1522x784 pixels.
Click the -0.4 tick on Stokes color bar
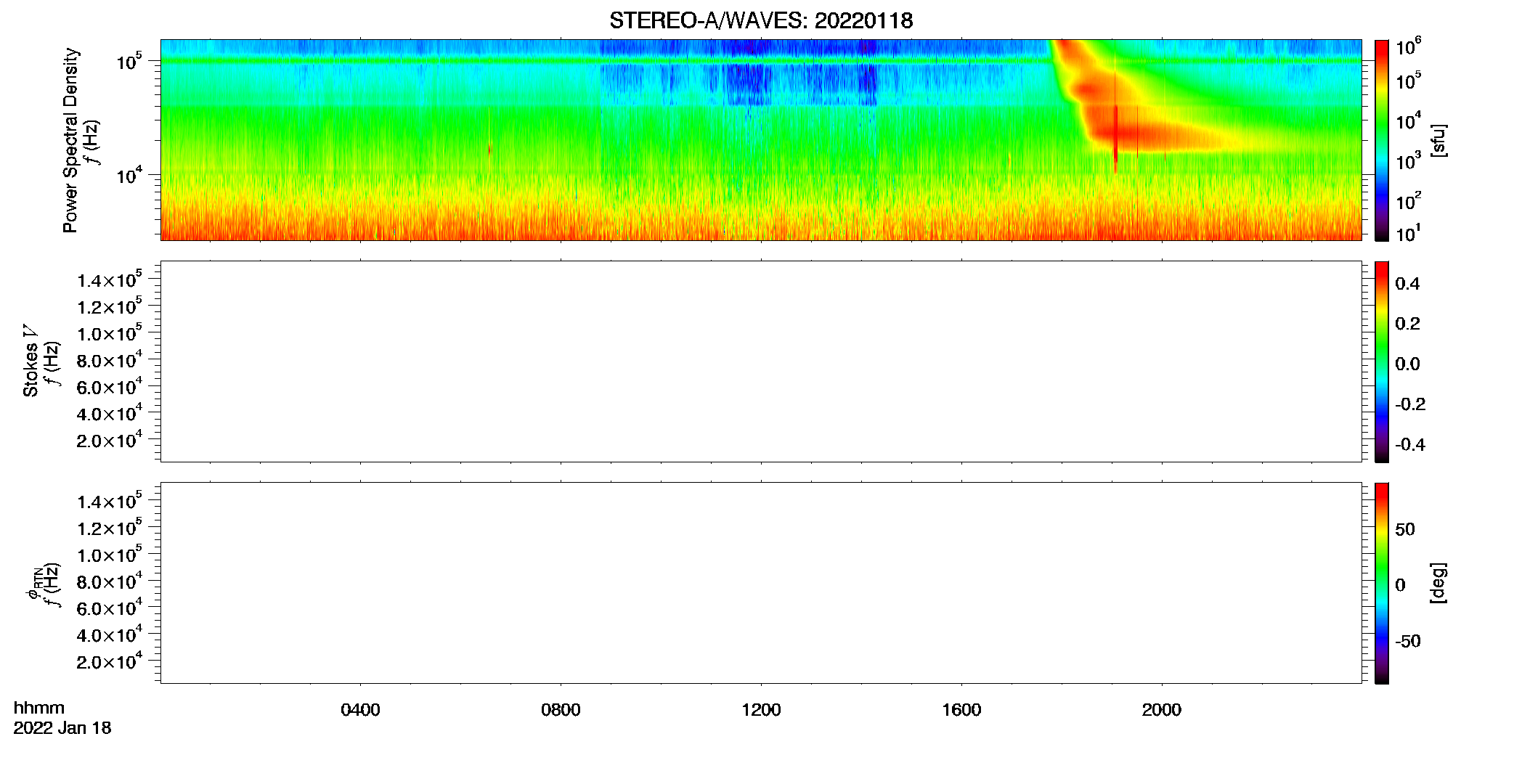(1410, 444)
